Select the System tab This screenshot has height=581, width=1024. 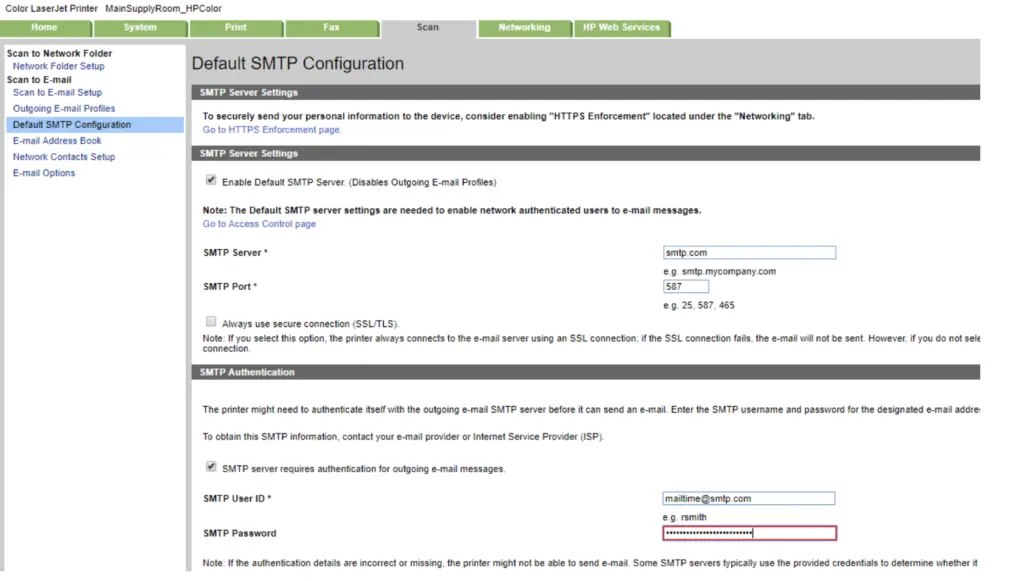point(140,28)
